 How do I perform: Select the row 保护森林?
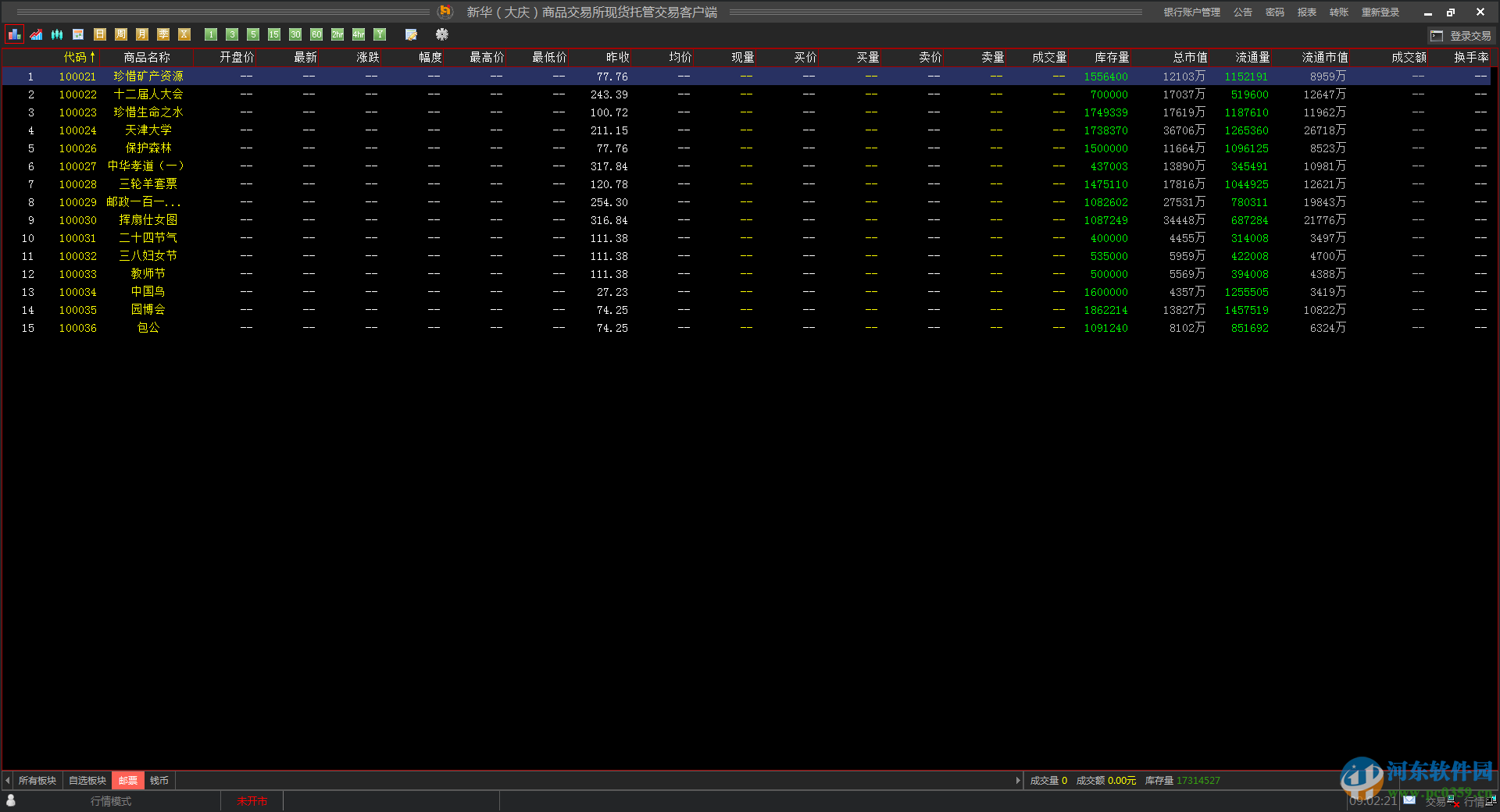(746, 148)
